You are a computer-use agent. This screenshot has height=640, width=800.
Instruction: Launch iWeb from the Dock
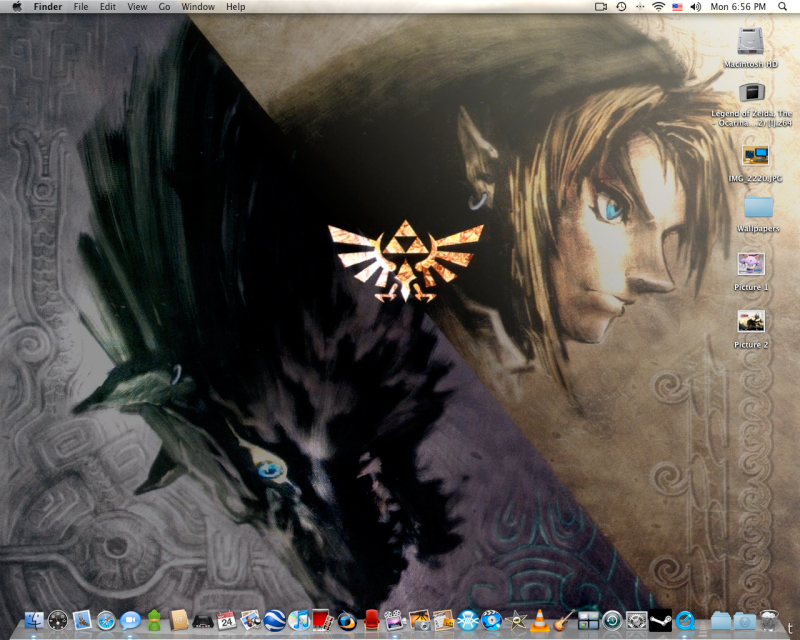tap(443, 621)
